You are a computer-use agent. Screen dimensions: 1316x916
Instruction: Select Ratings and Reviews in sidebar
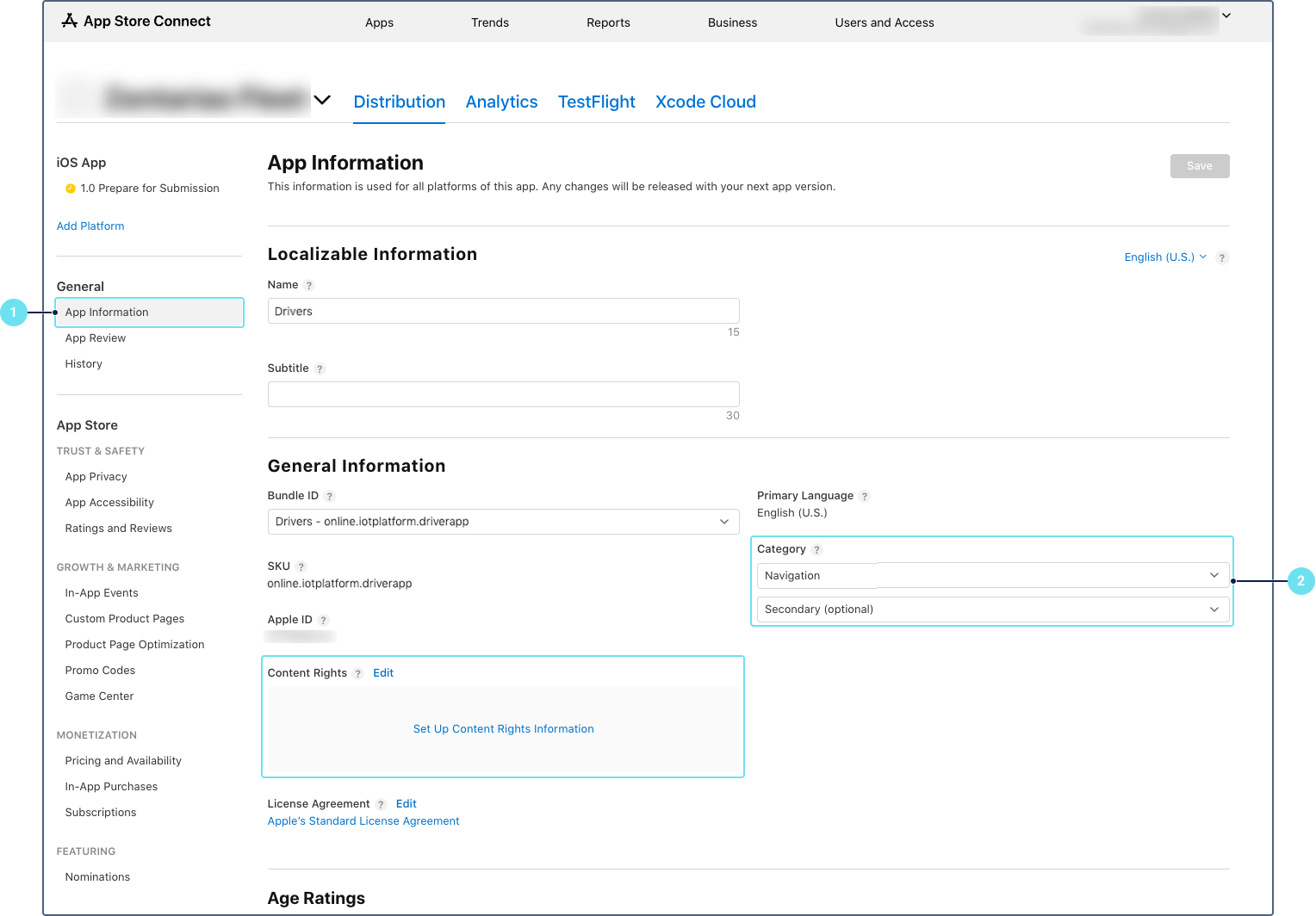click(119, 529)
